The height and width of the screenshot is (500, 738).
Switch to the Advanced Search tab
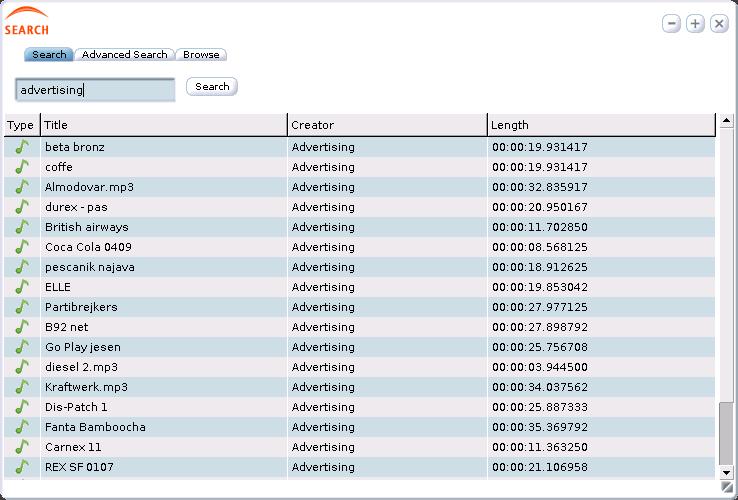tap(124, 55)
